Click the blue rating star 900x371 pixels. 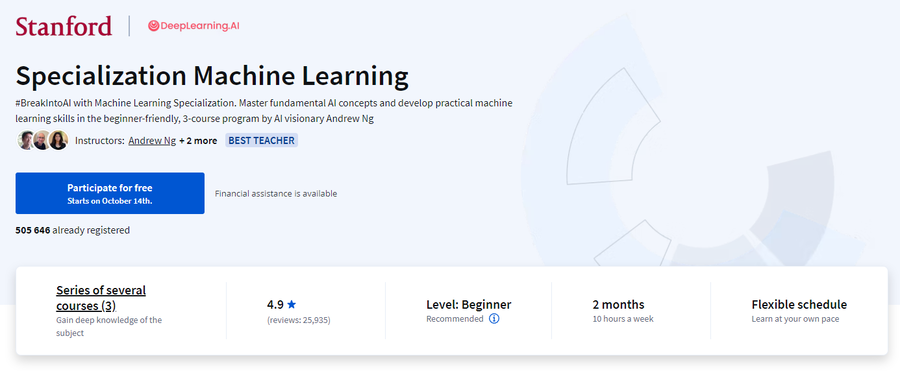click(292, 305)
